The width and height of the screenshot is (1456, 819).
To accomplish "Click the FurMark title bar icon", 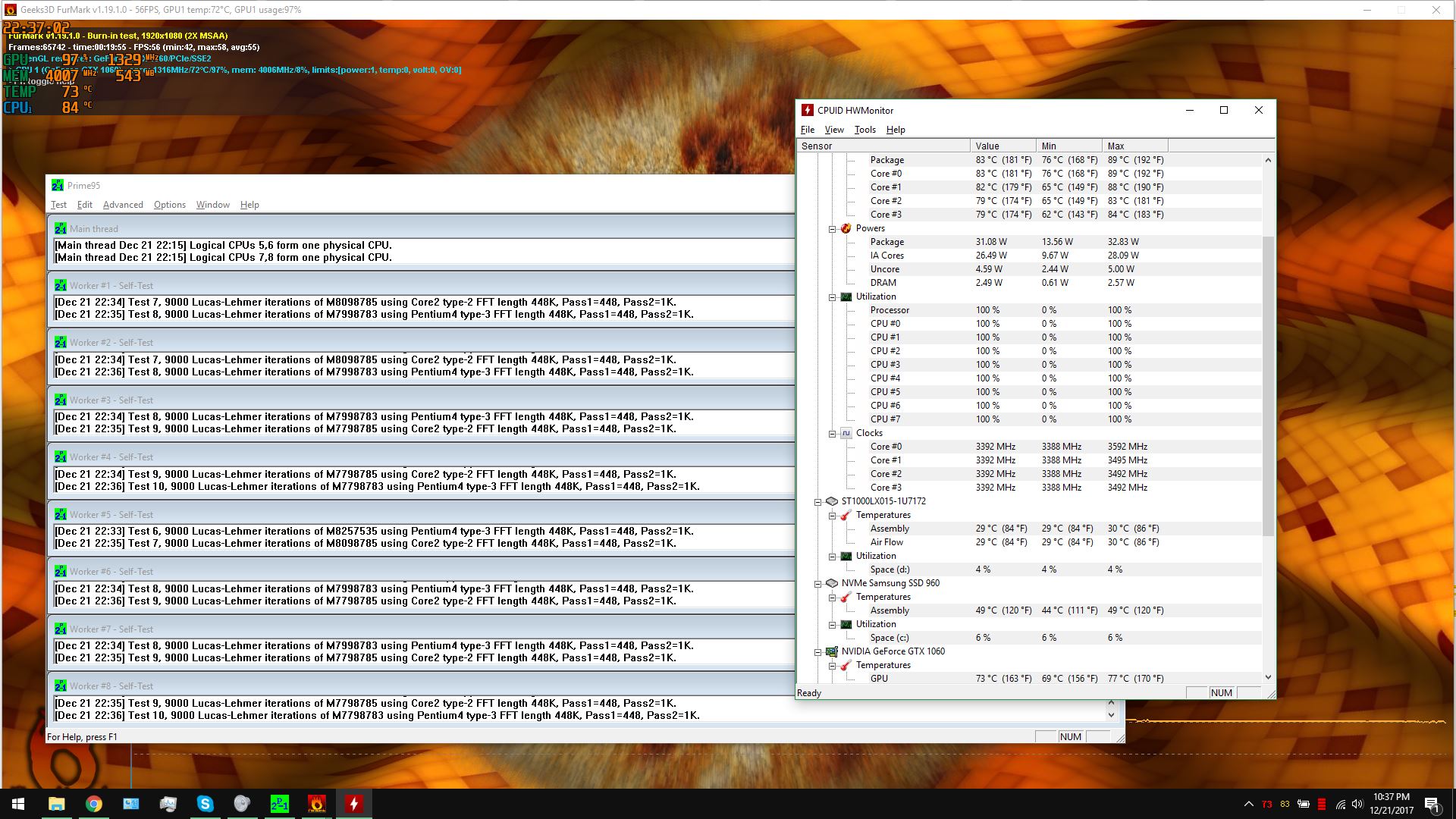I will point(10,10).
